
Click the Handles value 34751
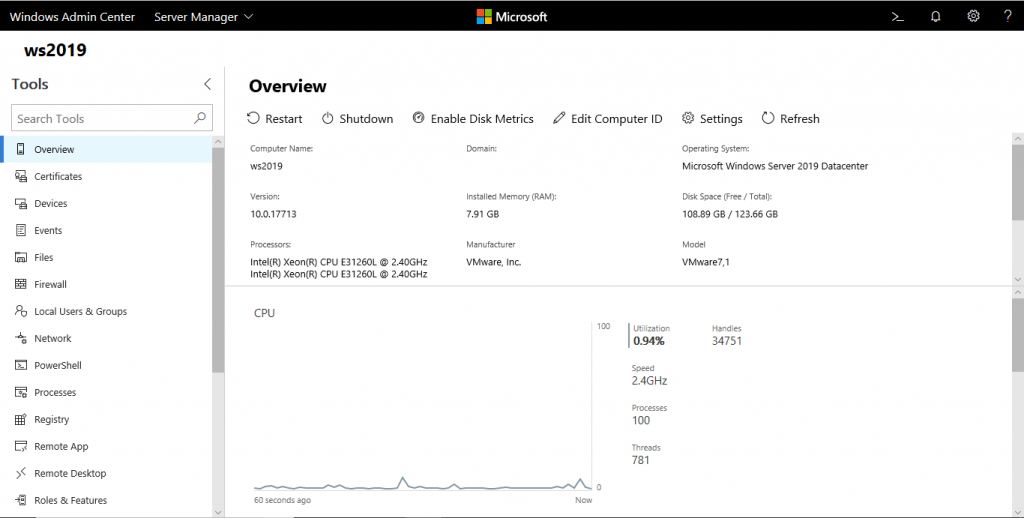tap(727, 341)
